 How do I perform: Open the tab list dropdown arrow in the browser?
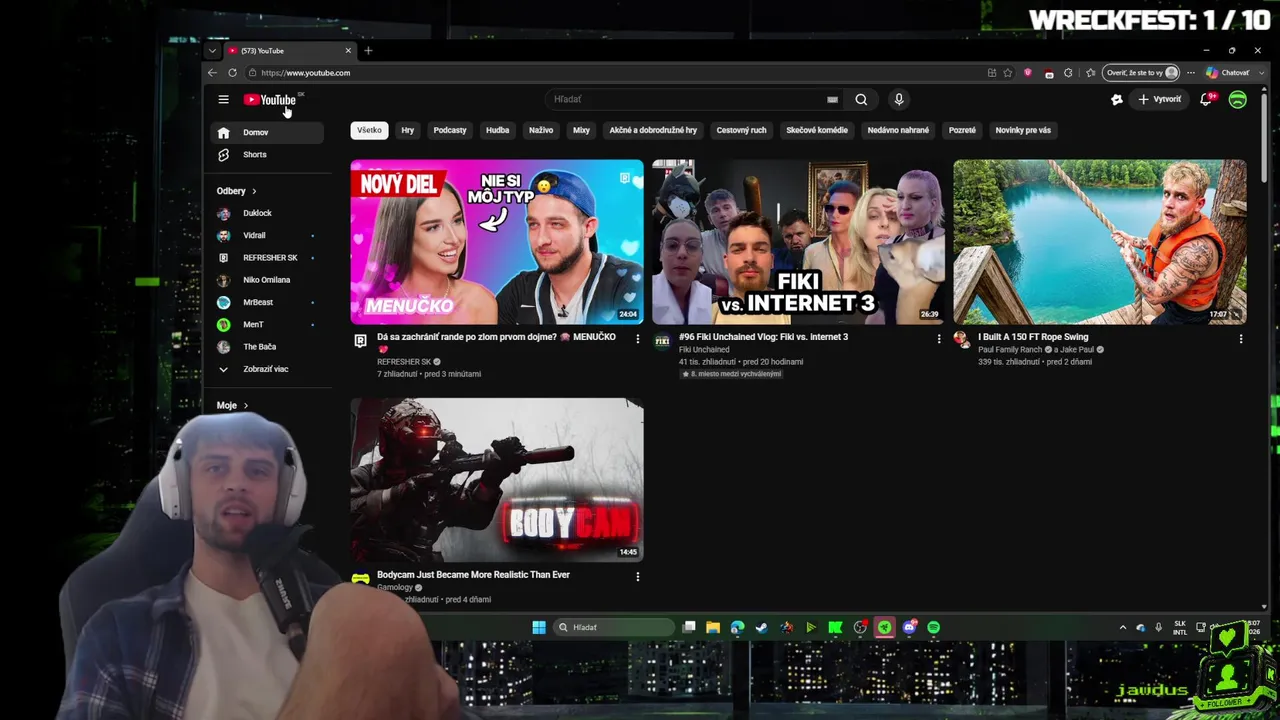click(212, 51)
